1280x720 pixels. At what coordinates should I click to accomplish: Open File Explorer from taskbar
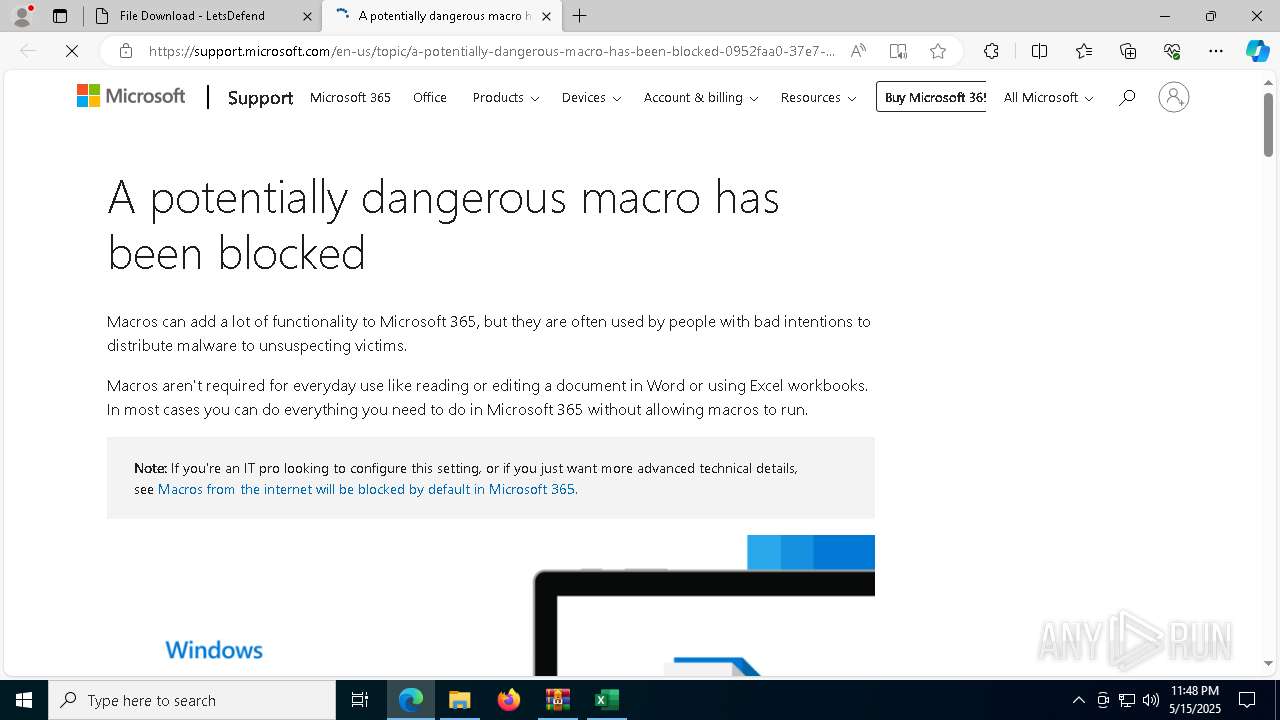(459, 700)
